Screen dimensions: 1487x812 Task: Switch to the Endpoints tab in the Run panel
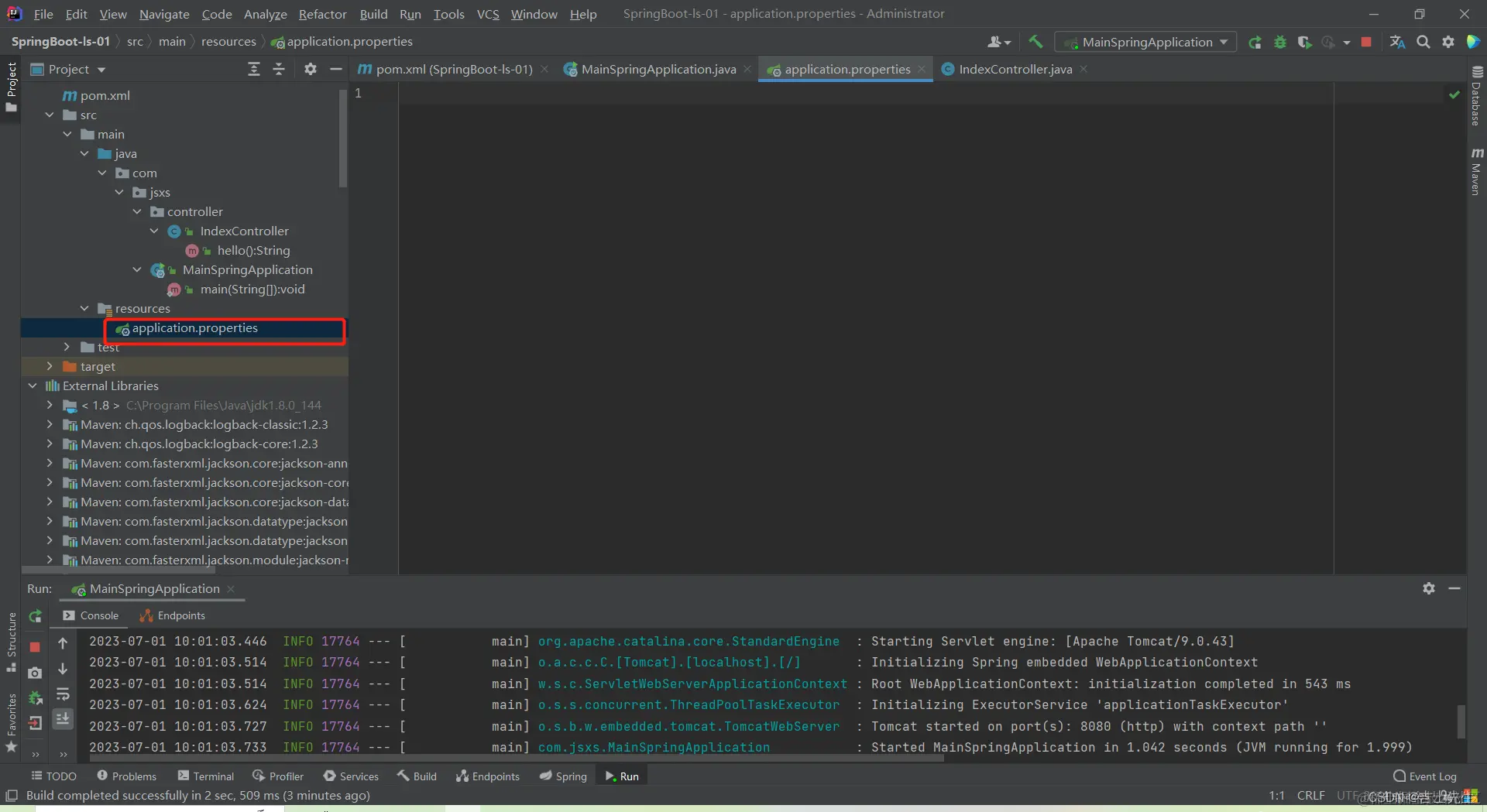[173, 616]
